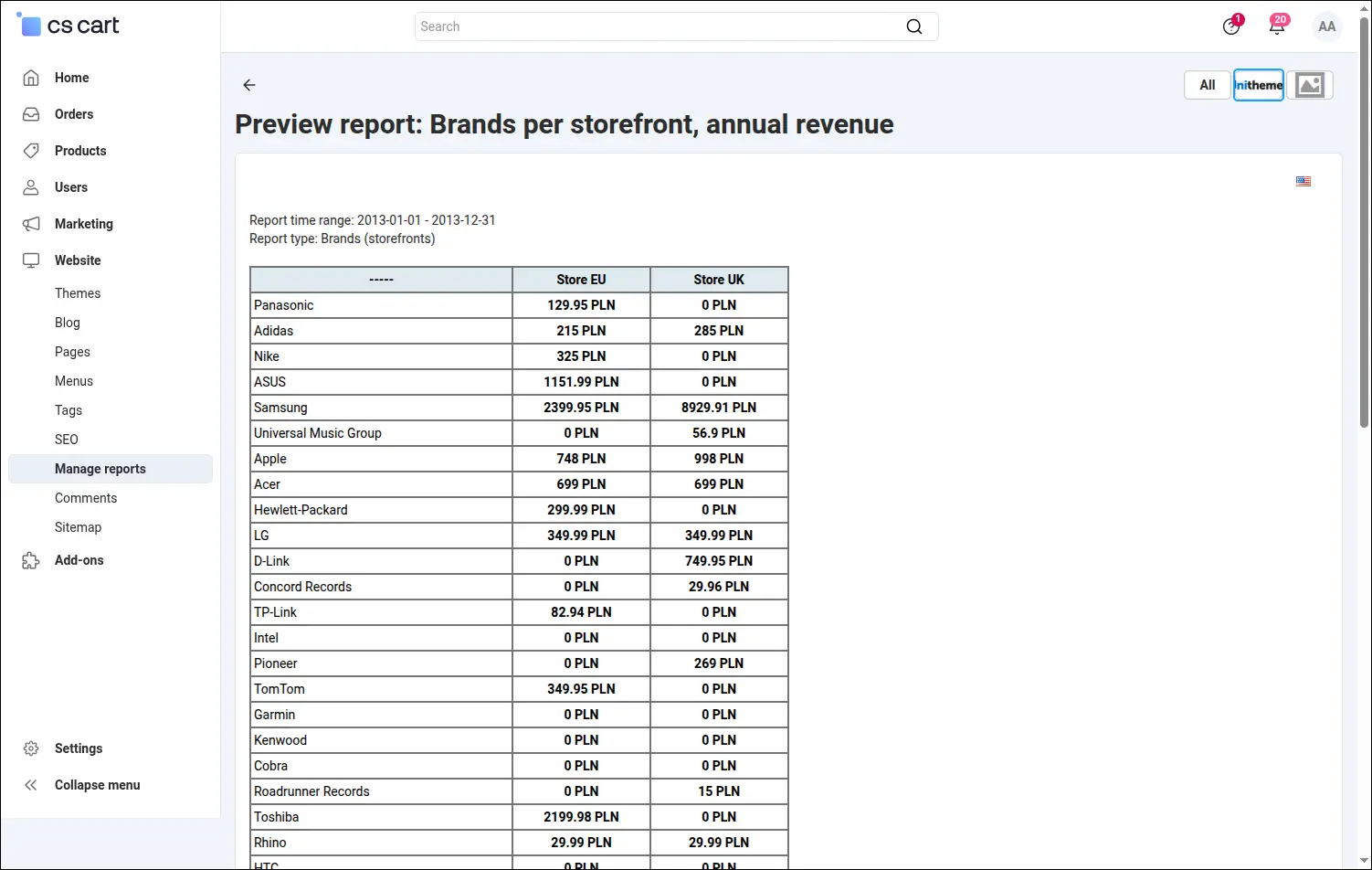1372x870 pixels.
Task: Click the Products tag icon
Action: tap(31, 151)
